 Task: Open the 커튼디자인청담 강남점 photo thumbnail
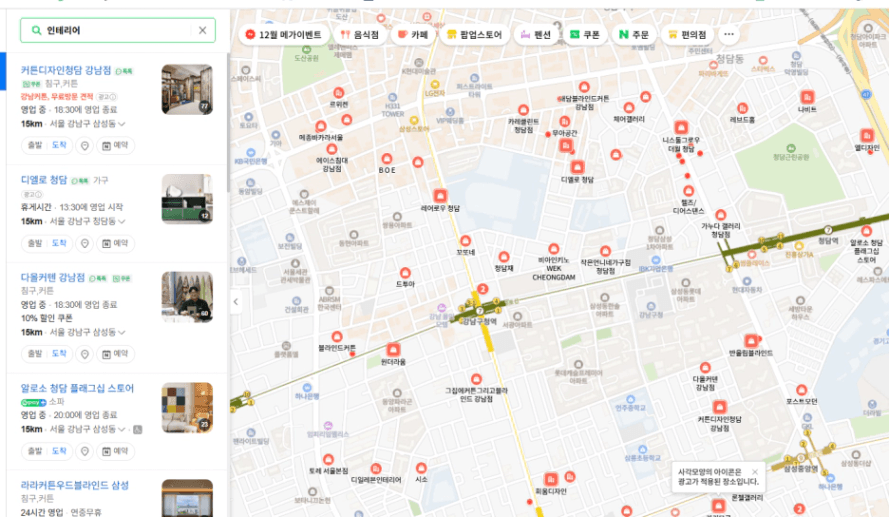(x=187, y=90)
